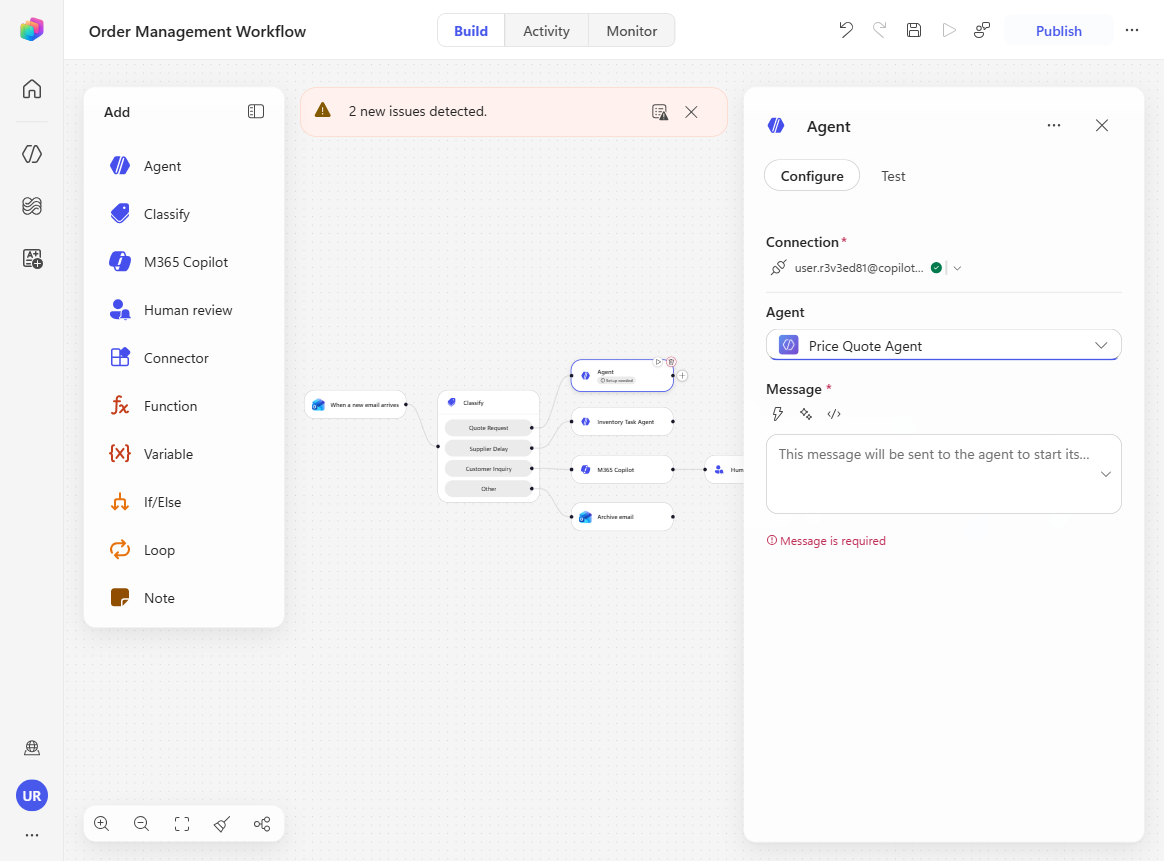Image resolution: width=1164 pixels, height=861 pixels.
Task: Open the Price Quote Agent dropdown
Action: tap(944, 346)
